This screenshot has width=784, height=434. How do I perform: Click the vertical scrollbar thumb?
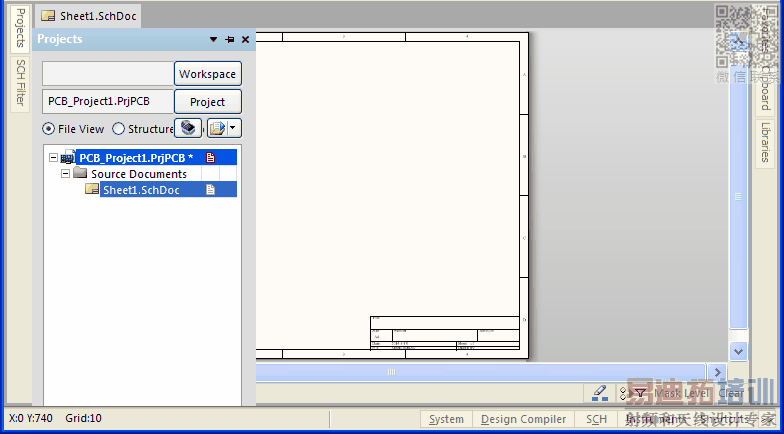(738, 198)
